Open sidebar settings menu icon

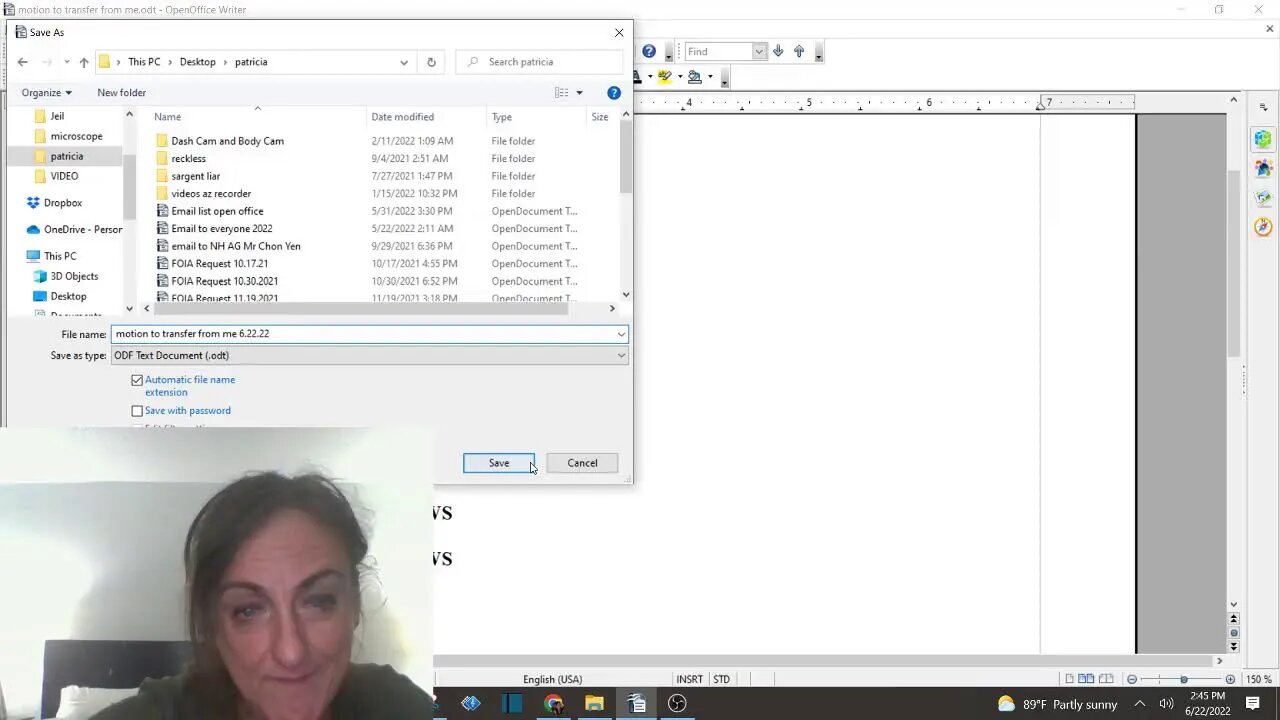tap(1263, 107)
